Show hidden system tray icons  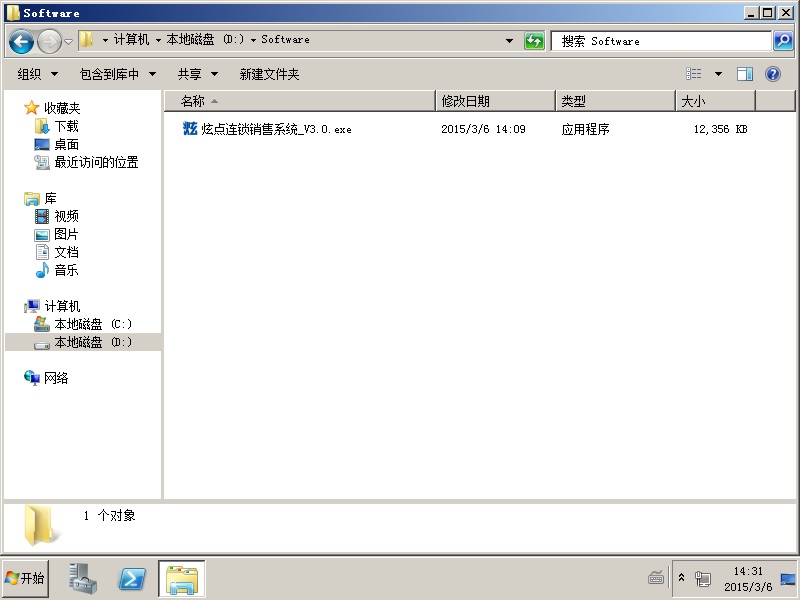(x=682, y=578)
